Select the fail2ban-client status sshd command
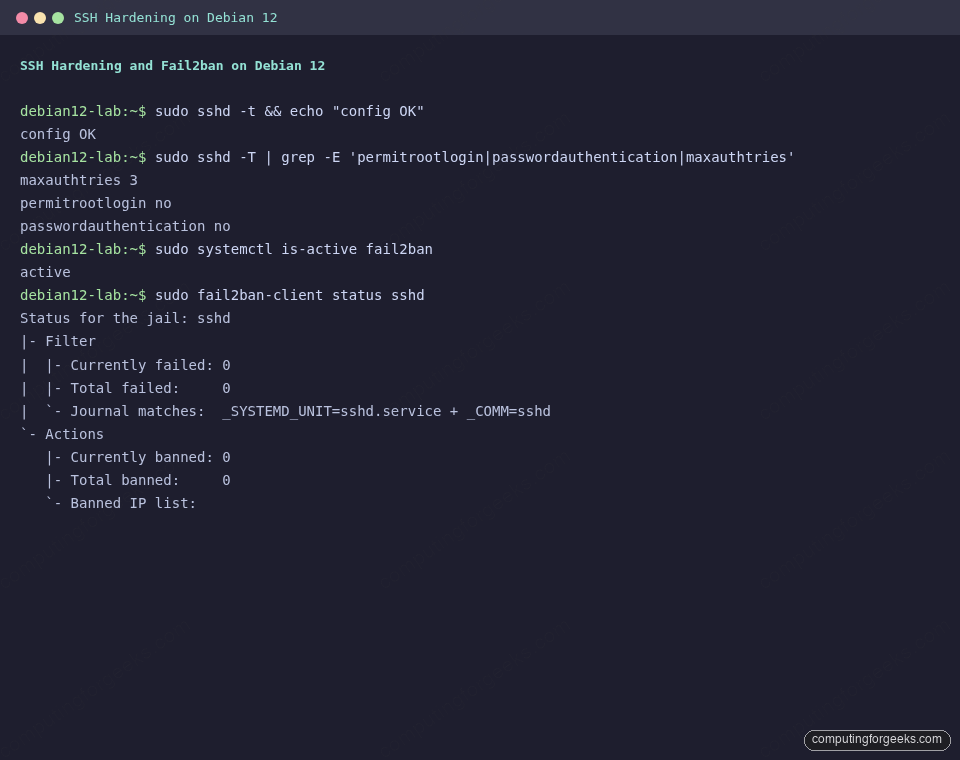Screen dimensions: 960x760 coord(290,295)
